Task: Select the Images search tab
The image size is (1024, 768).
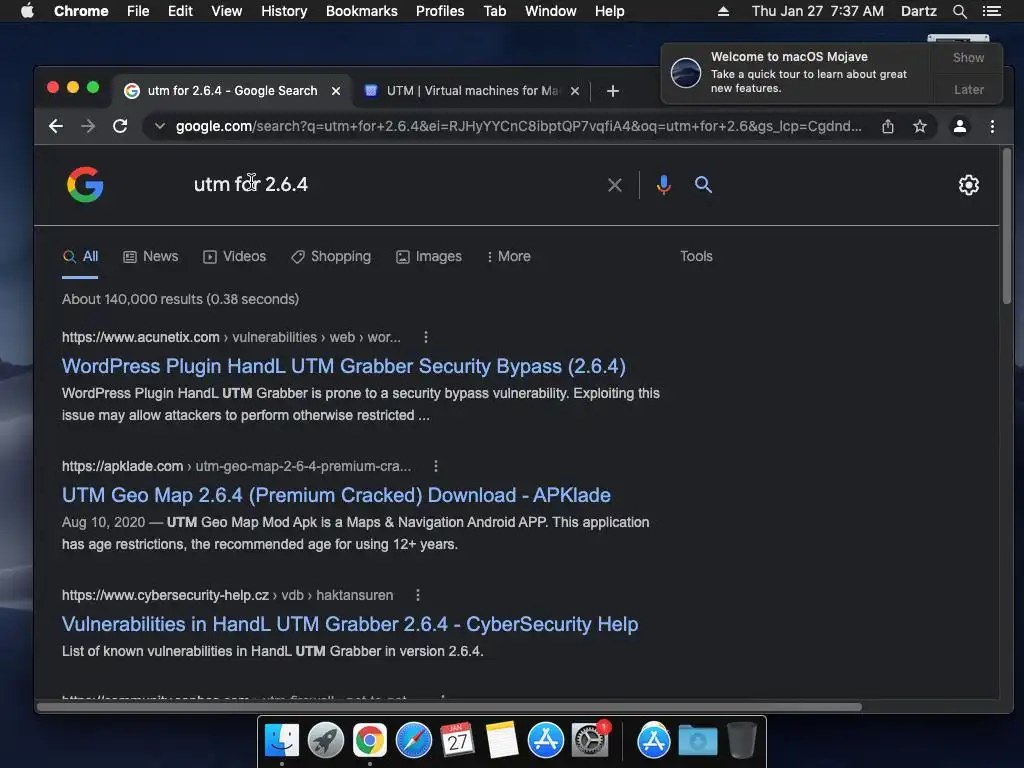Action: 429,257
